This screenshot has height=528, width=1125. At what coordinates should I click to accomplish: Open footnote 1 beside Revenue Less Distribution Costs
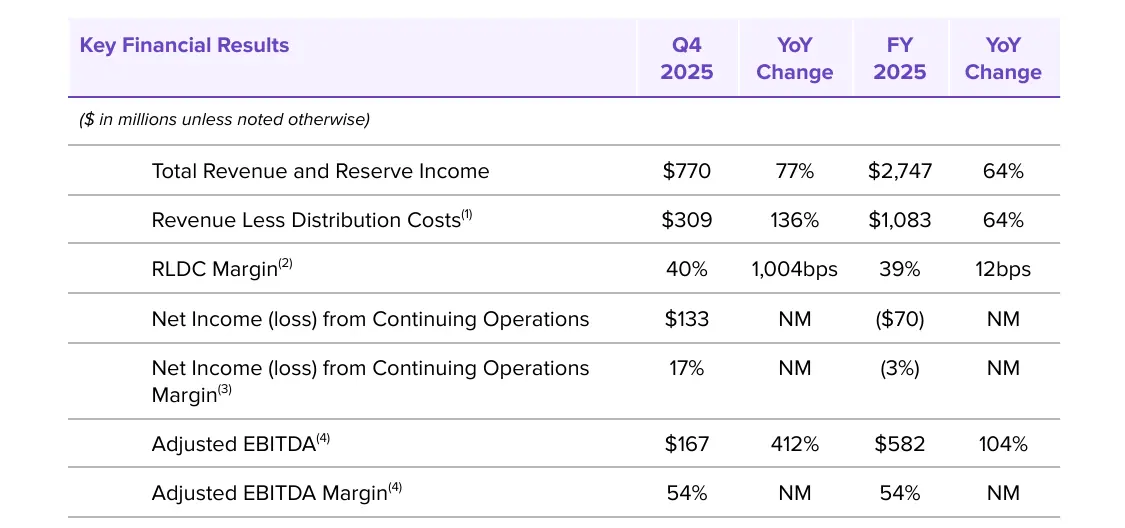(x=466, y=214)
